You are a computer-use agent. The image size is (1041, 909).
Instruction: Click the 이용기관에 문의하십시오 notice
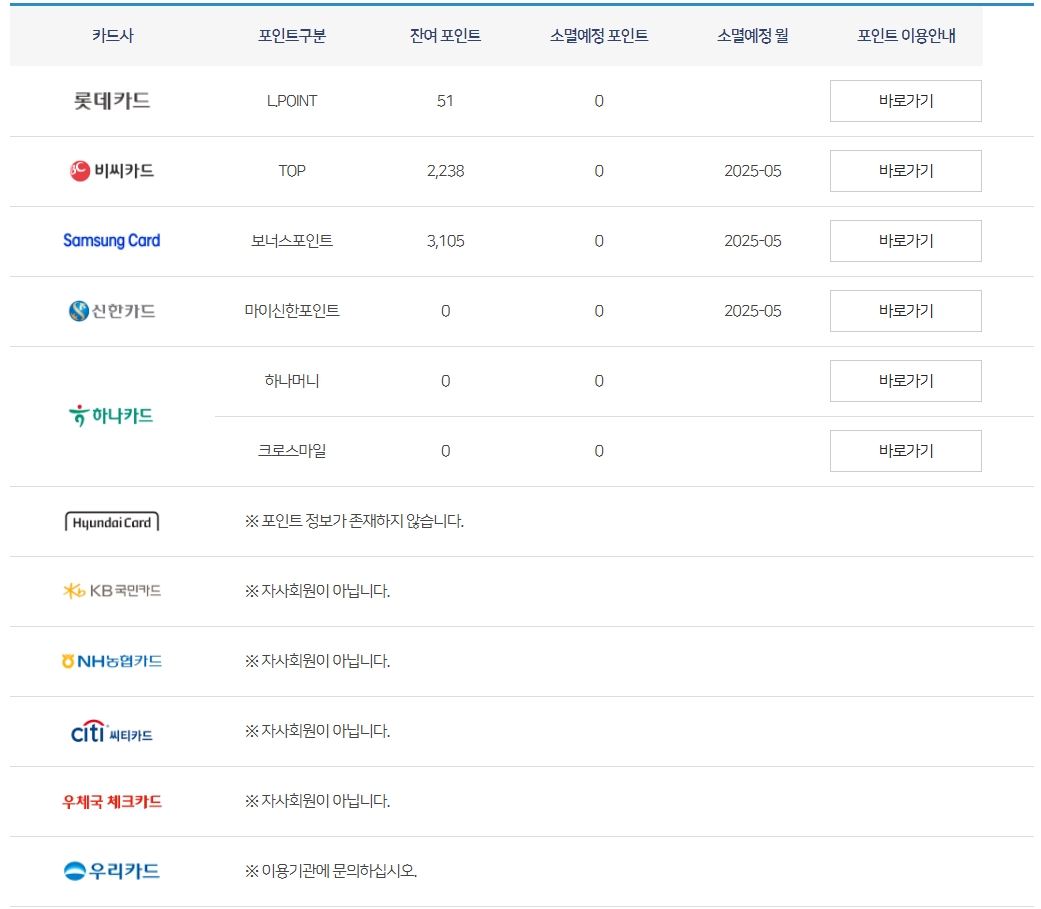pyautogui.click(x=331, y=871)
